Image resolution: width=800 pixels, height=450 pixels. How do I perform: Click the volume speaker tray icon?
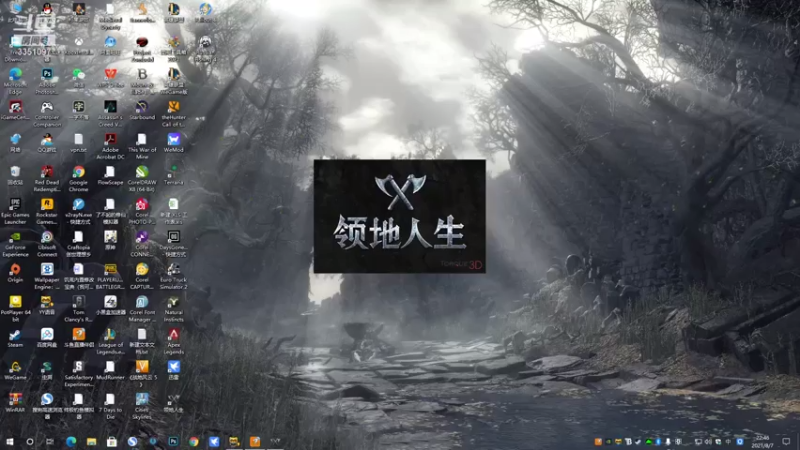[x=708, y=441]
